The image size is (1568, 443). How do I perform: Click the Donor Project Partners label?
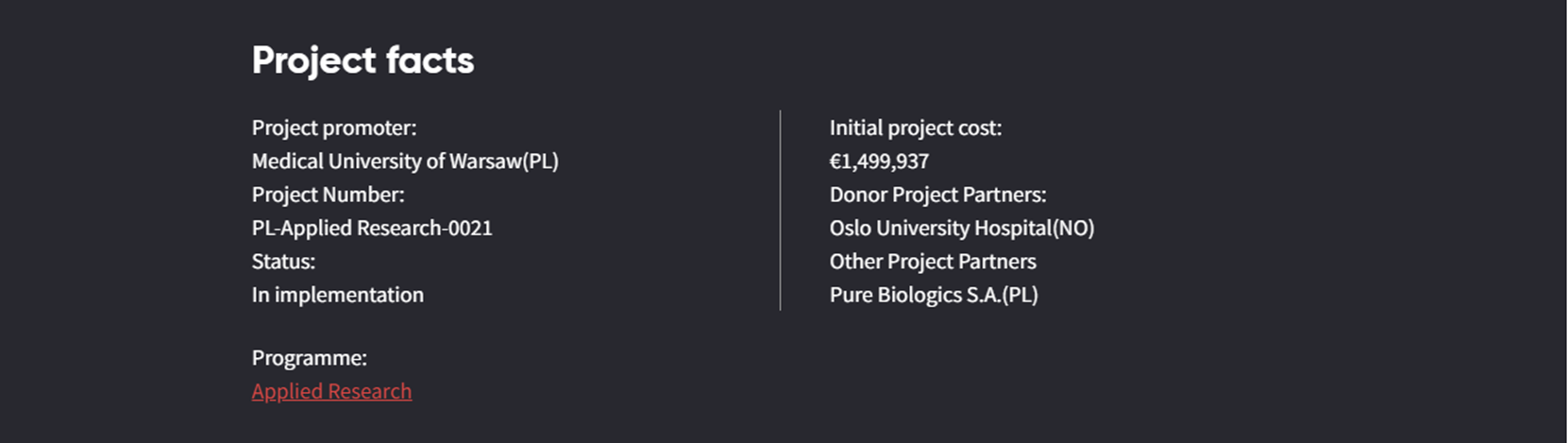pos(938,195)
